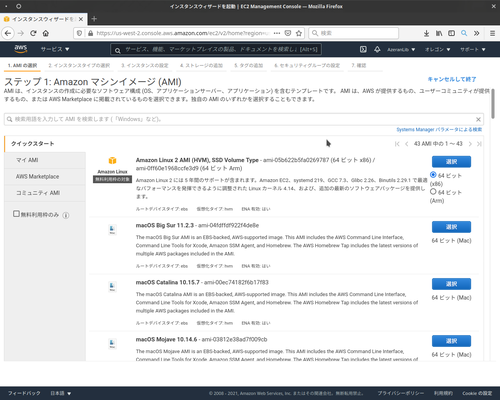Image resolution: width=500 pixels, height=400 pixels.
Task: Open the page actions three-dot menu
Action: coord(277,33)
